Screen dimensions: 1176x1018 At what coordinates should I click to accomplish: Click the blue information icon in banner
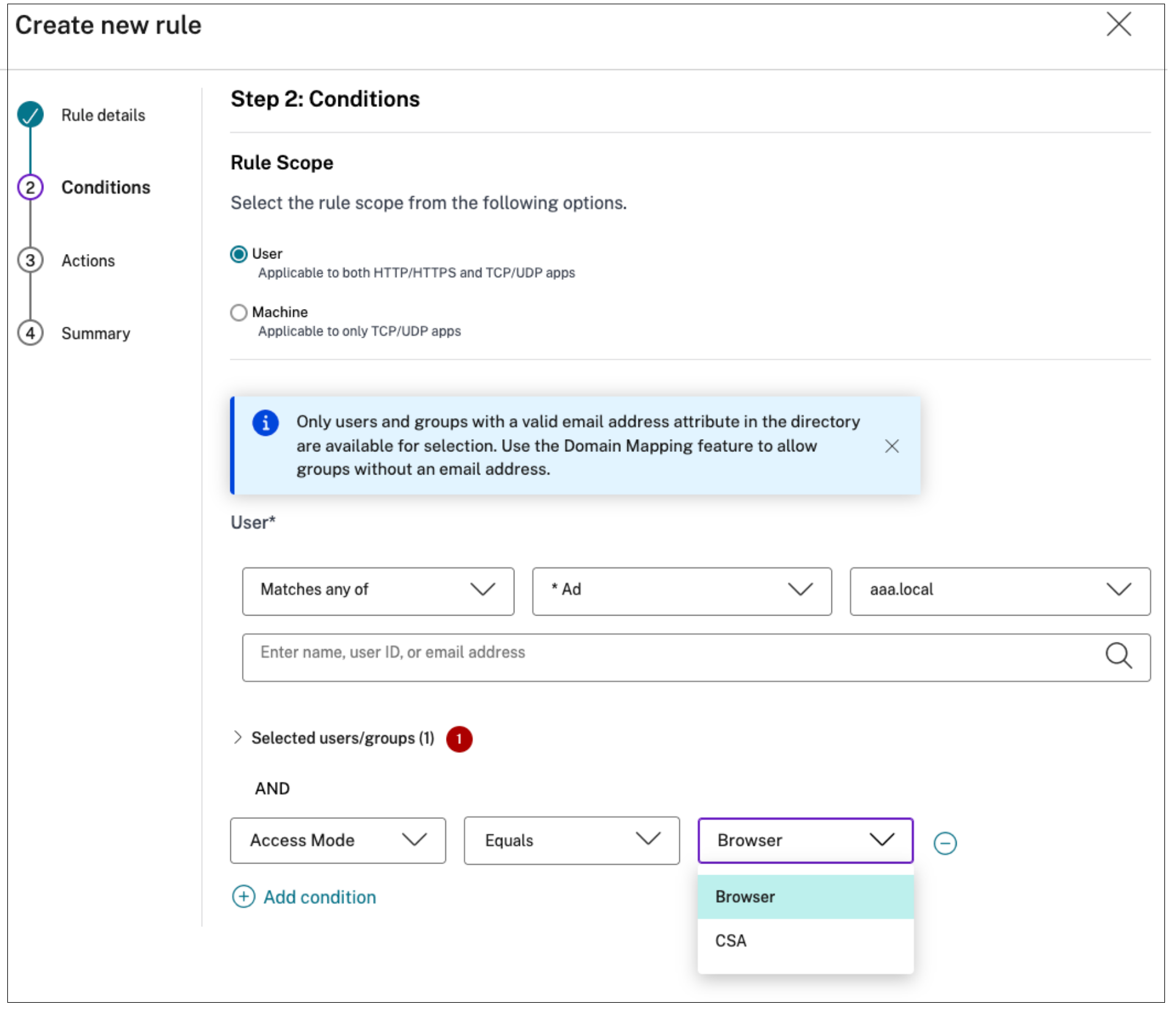point(266,423)
